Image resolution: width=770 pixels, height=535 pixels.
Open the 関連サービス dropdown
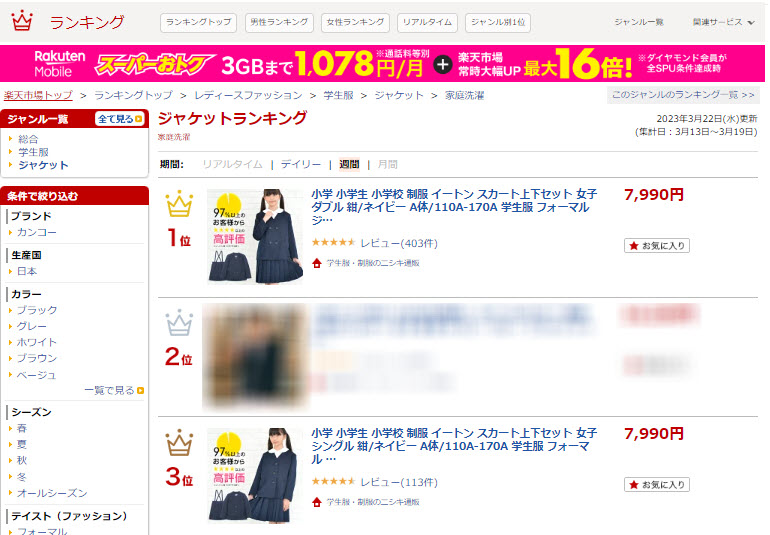click(723, 22)
